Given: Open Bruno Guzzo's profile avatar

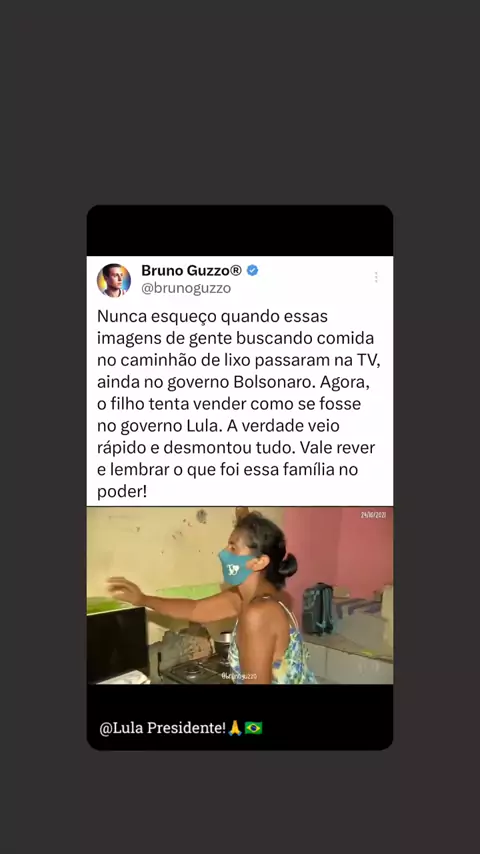Looking at the screenshot, I should 114,280.
